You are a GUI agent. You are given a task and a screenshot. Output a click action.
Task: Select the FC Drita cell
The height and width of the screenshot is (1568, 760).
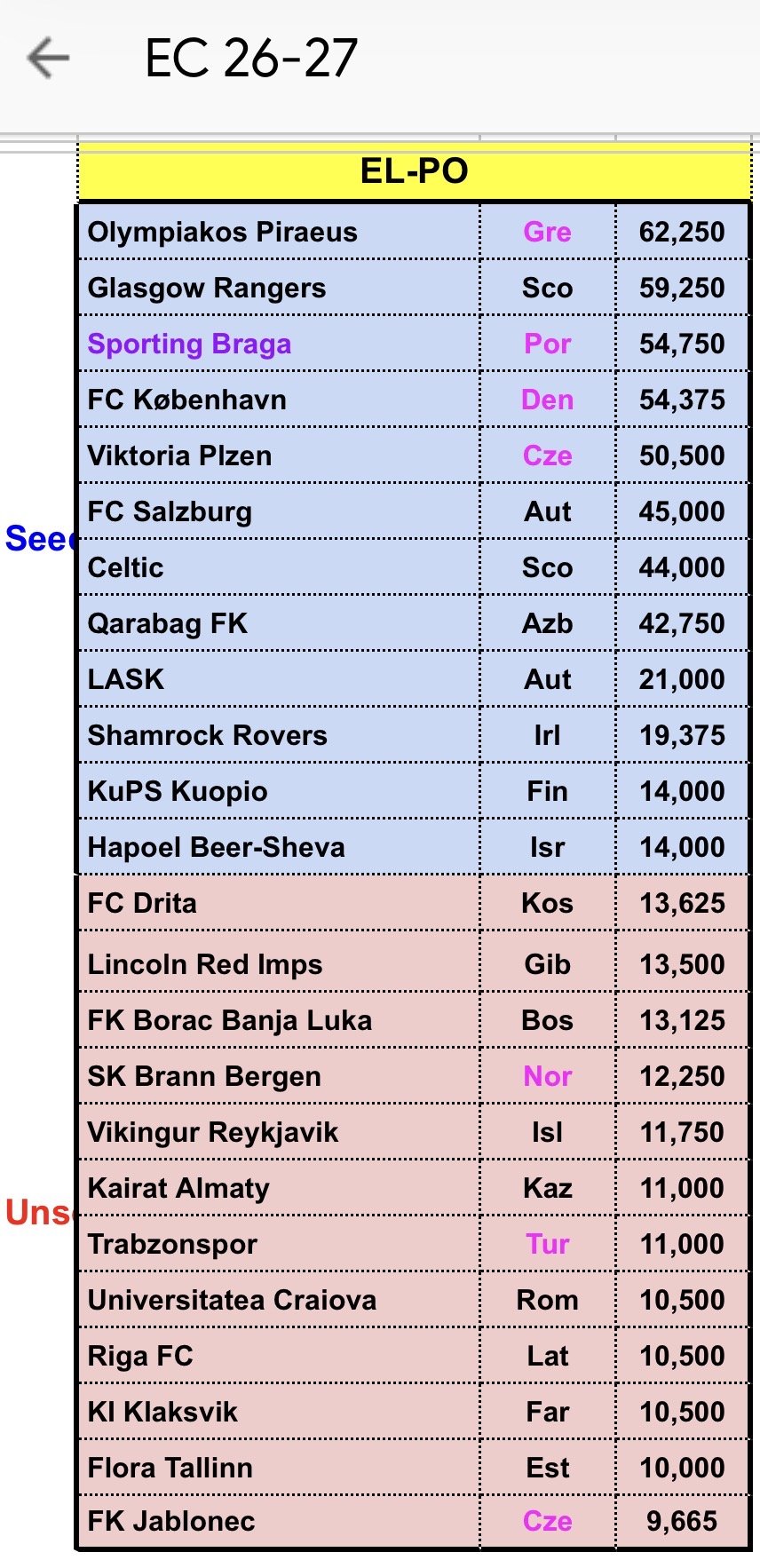pos(142,904)
